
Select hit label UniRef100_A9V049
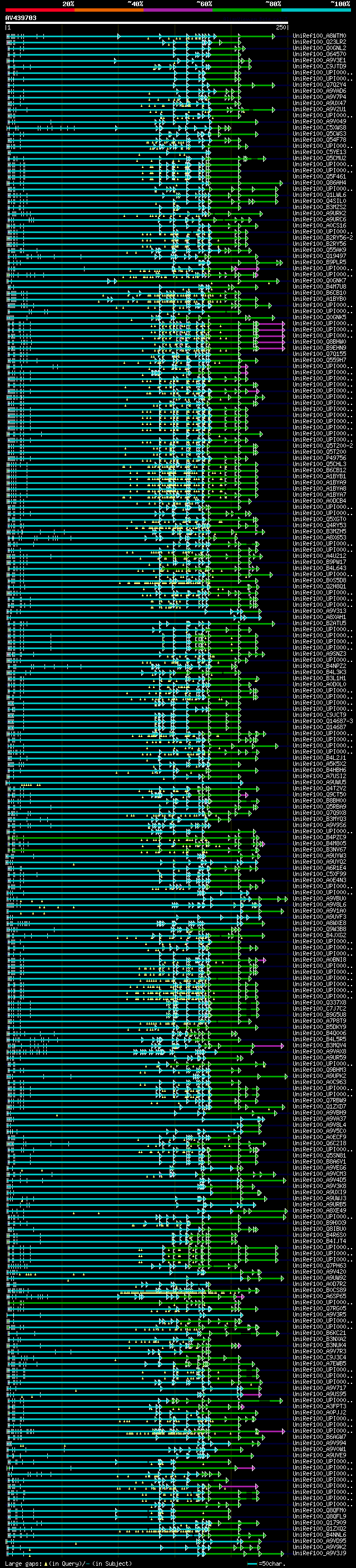click(x=319, y=121)
